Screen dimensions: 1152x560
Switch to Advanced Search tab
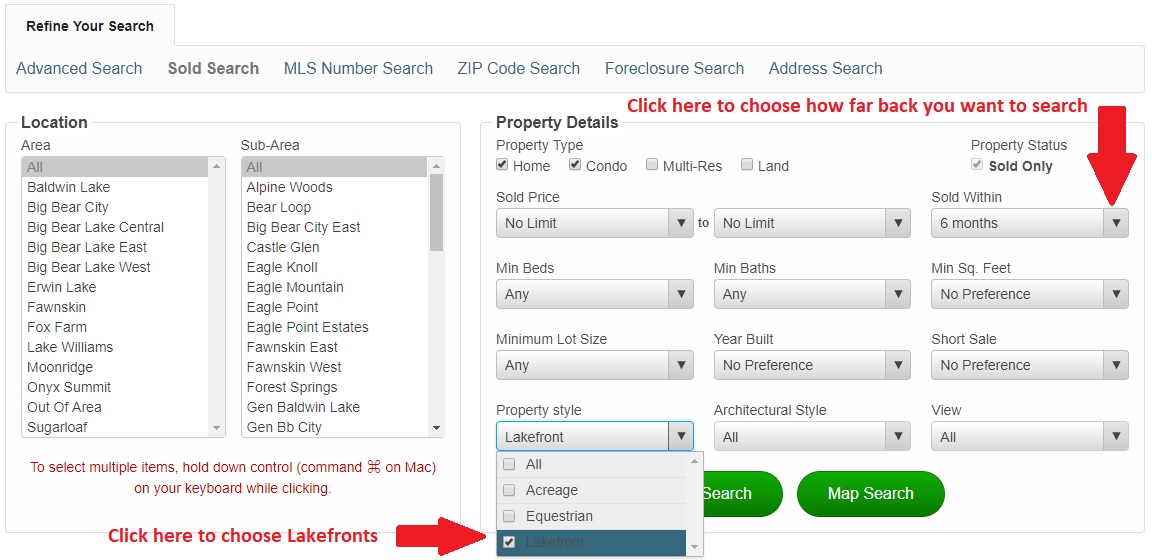pyautogui.click(x=79, y=69)
